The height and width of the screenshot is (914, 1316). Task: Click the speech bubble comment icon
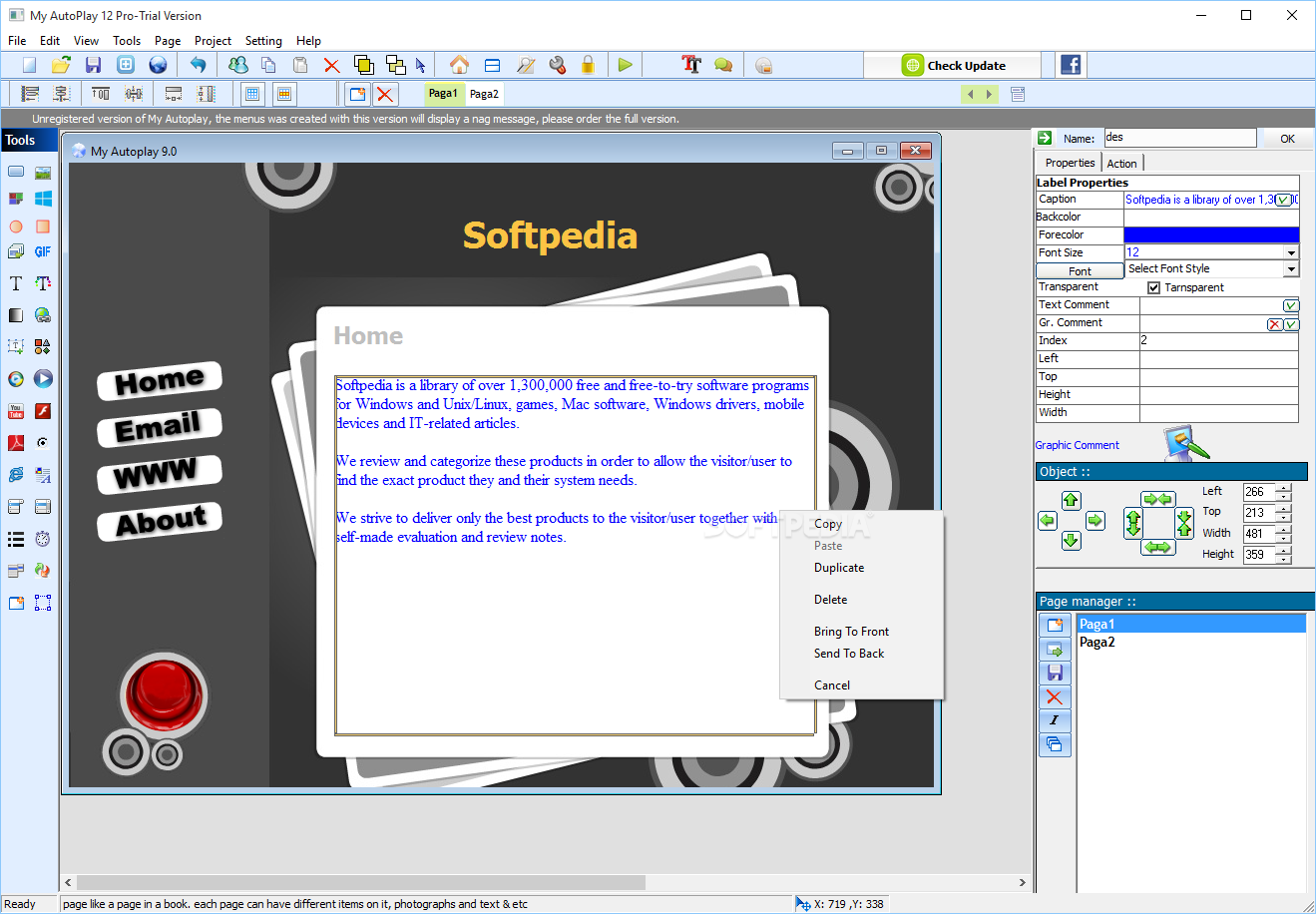[x=723, y=65]
